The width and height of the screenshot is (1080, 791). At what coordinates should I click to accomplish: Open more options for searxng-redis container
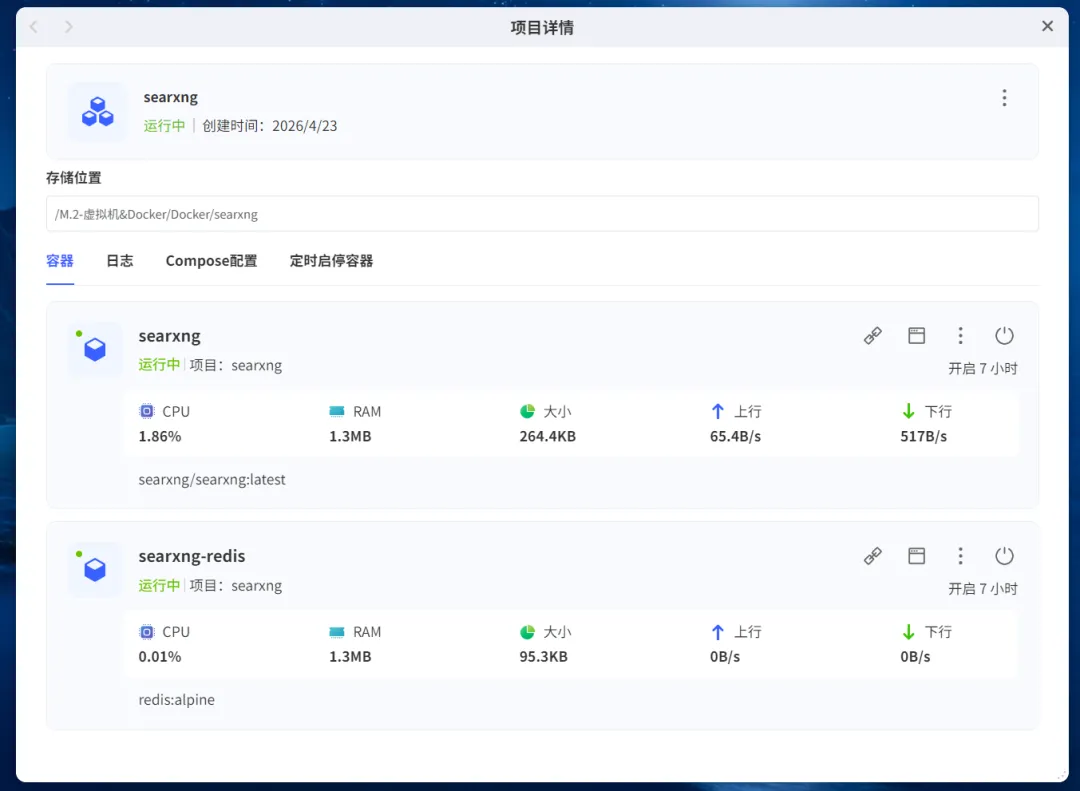point(960,556)
